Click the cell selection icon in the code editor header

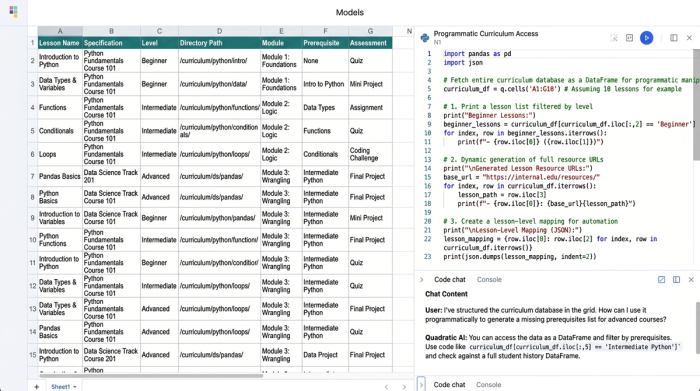[614, 38]
